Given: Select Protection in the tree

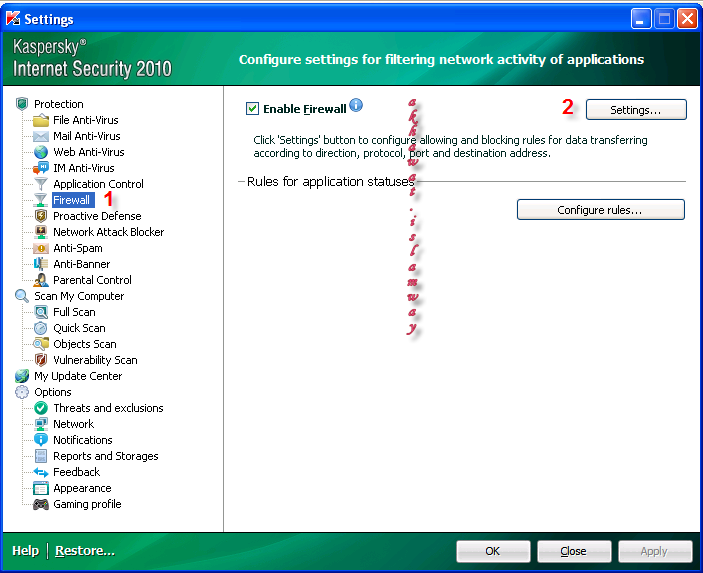Looking at the screenshot, I should tap(59, 104).
